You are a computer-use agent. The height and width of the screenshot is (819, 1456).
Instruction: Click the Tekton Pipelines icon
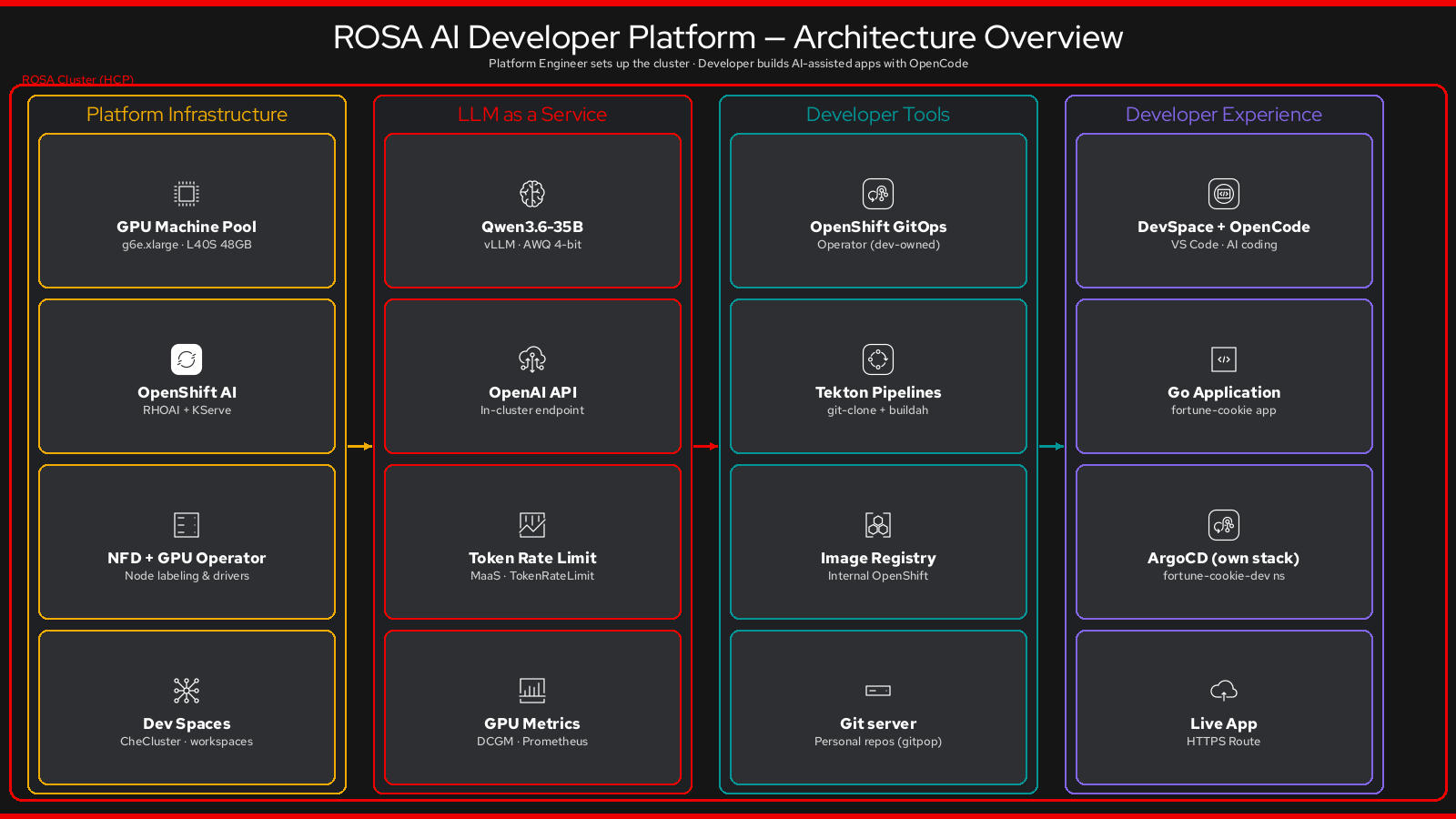pyautogui.click(x=878, y=359)
